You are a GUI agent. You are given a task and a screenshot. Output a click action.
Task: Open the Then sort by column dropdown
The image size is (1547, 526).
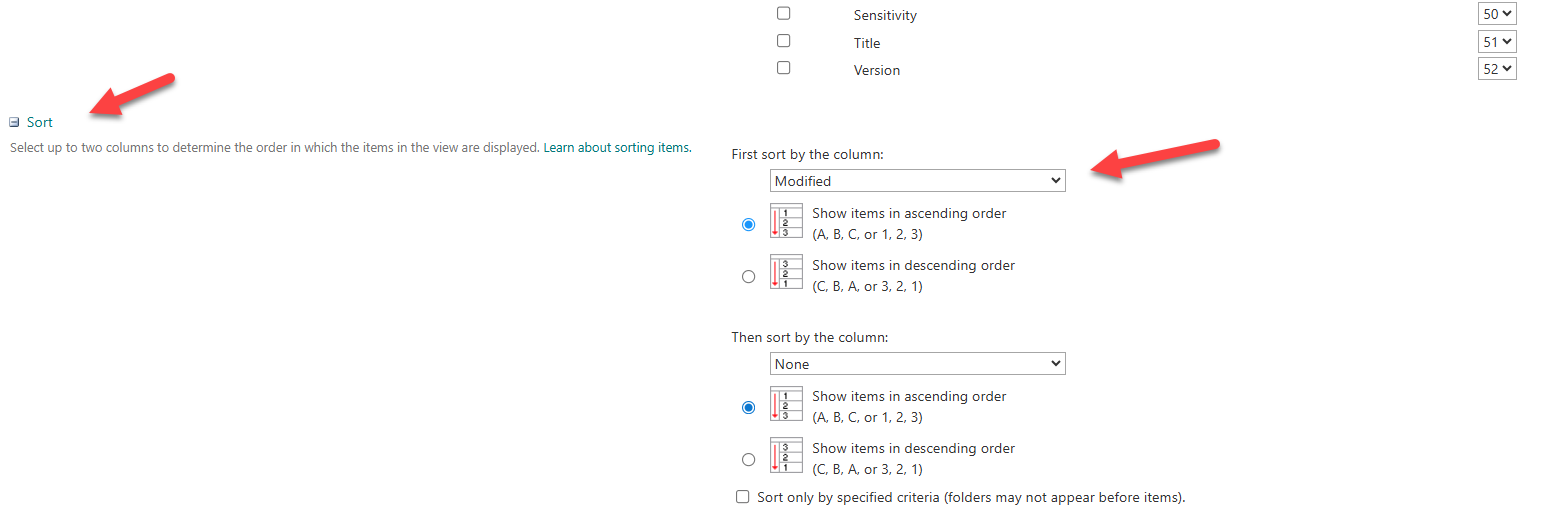tap(917, 364)
